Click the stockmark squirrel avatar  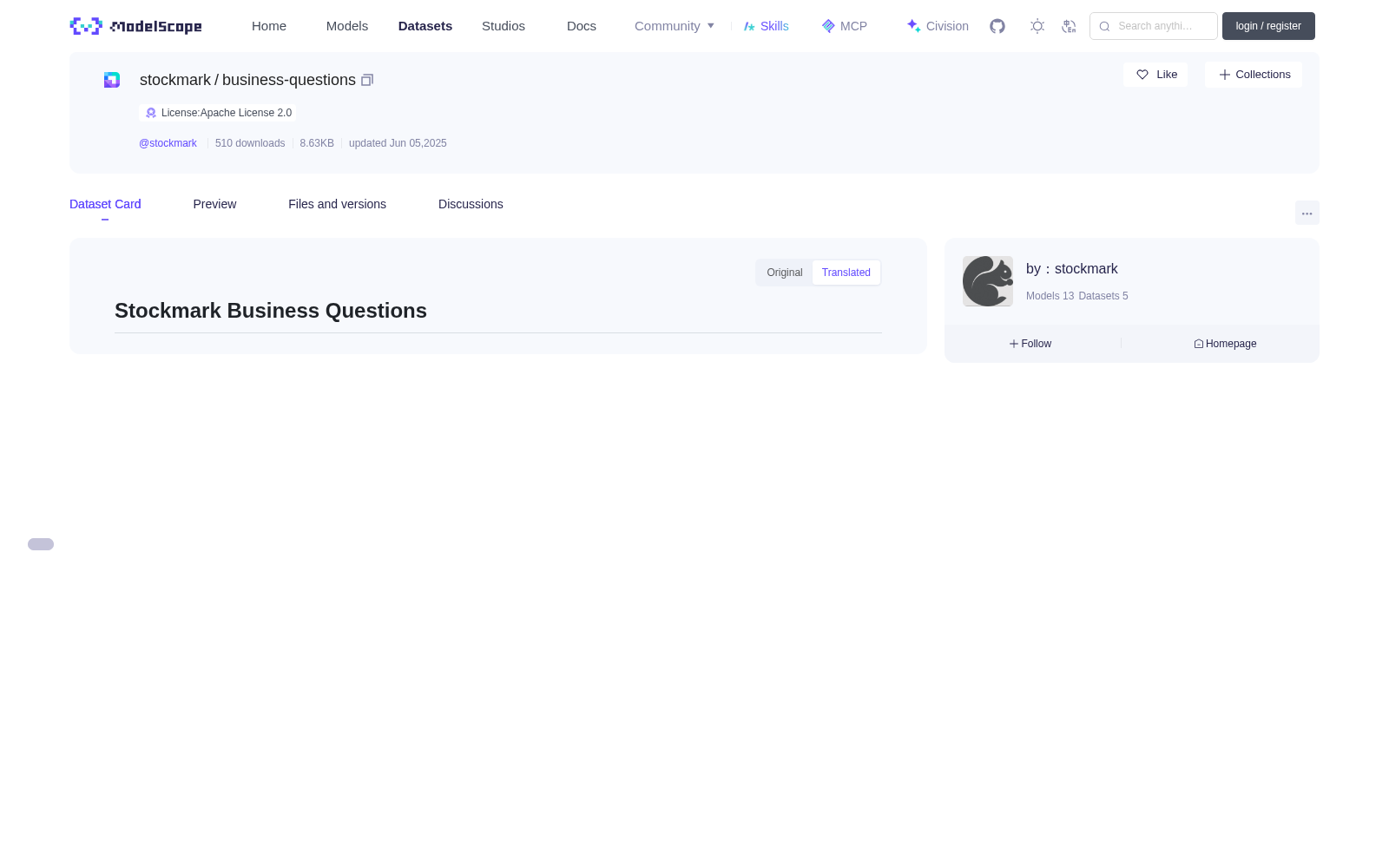tap(988, 281)
